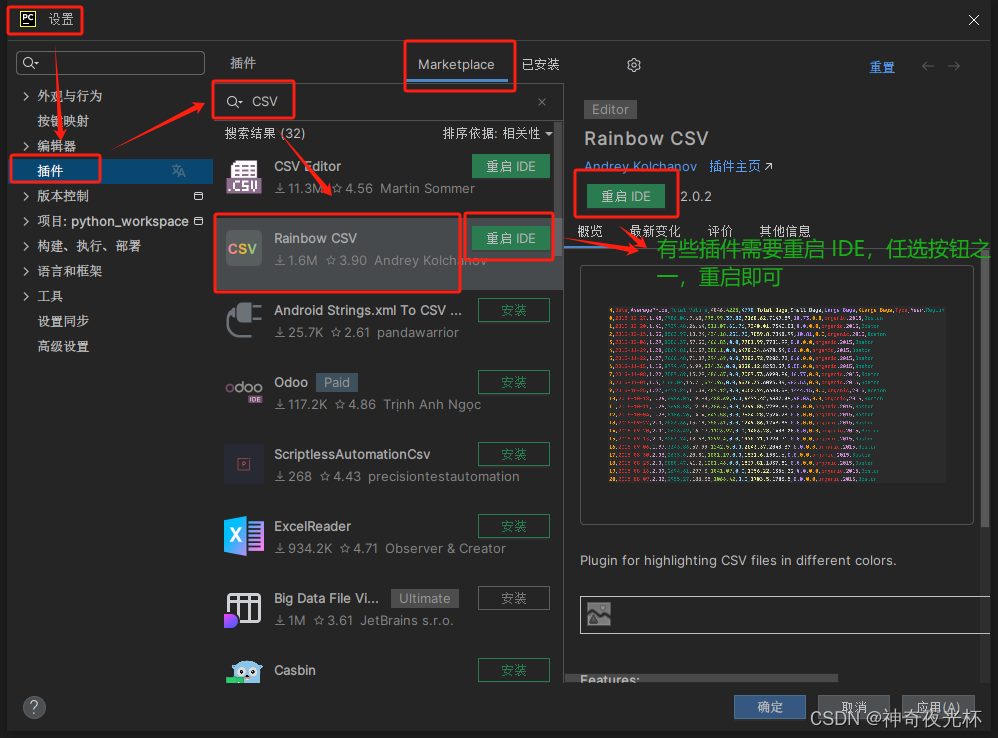Click the Editor category tag

[610, 109]
